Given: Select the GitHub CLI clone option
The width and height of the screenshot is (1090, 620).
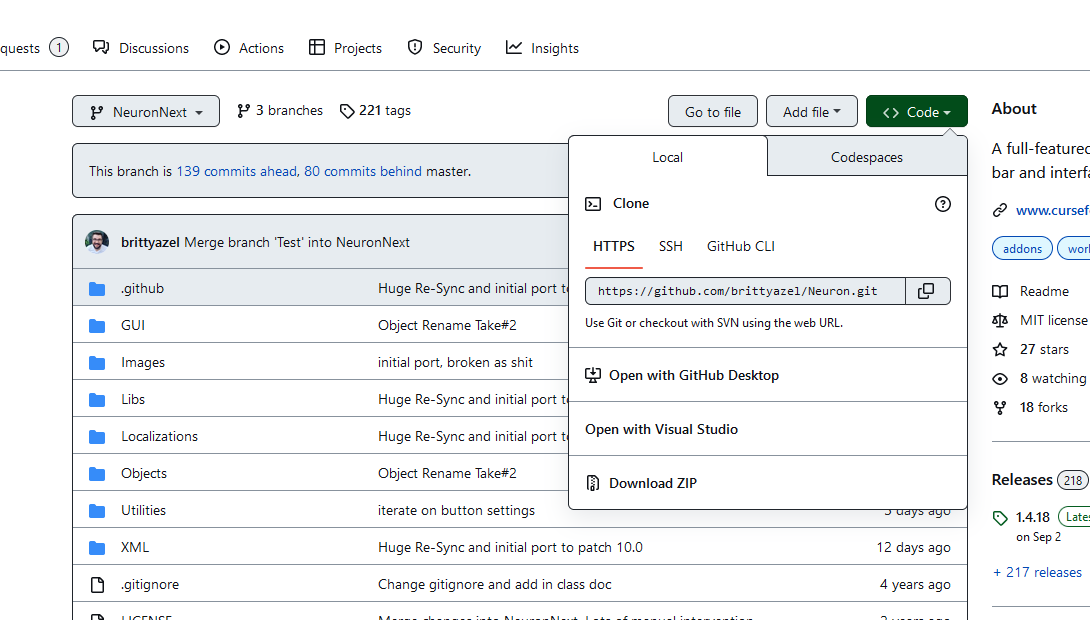Looking at the screenshot, I should click(x=741, y=246).
